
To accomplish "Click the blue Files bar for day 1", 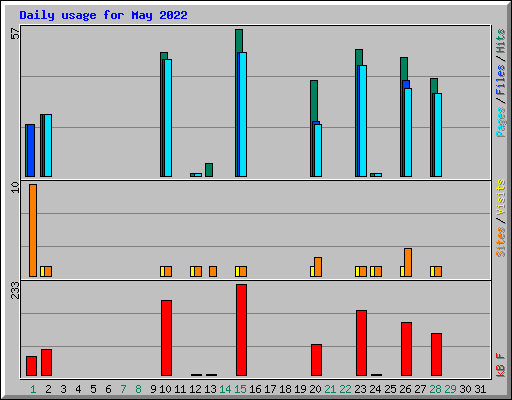I will point(31,150).
